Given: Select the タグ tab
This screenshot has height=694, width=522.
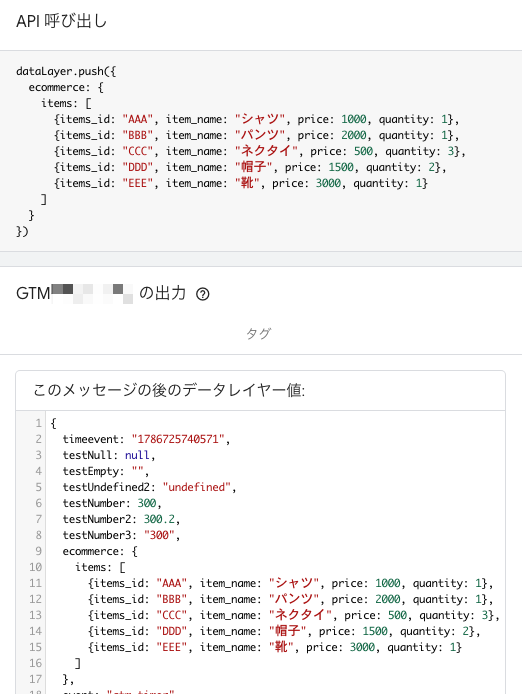Looking at the screenshot, I should tap(258, 333).
